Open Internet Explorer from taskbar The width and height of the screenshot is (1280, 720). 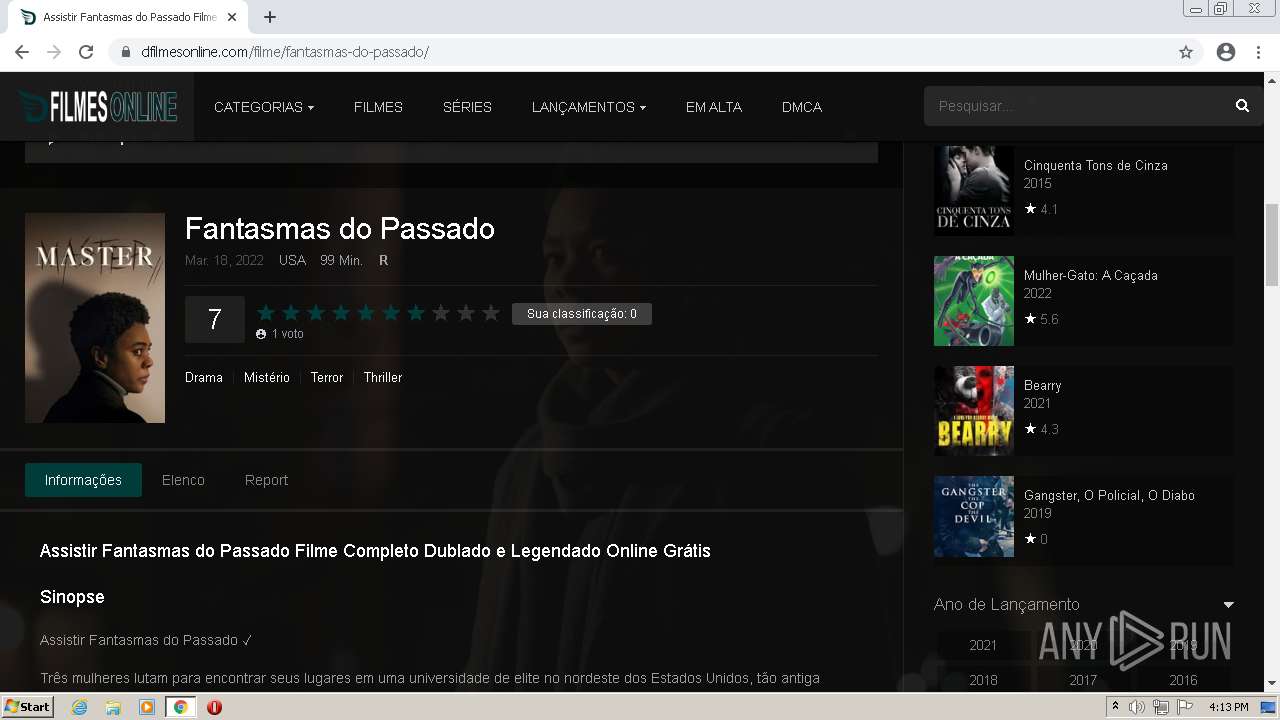click(x=80, y=707)
